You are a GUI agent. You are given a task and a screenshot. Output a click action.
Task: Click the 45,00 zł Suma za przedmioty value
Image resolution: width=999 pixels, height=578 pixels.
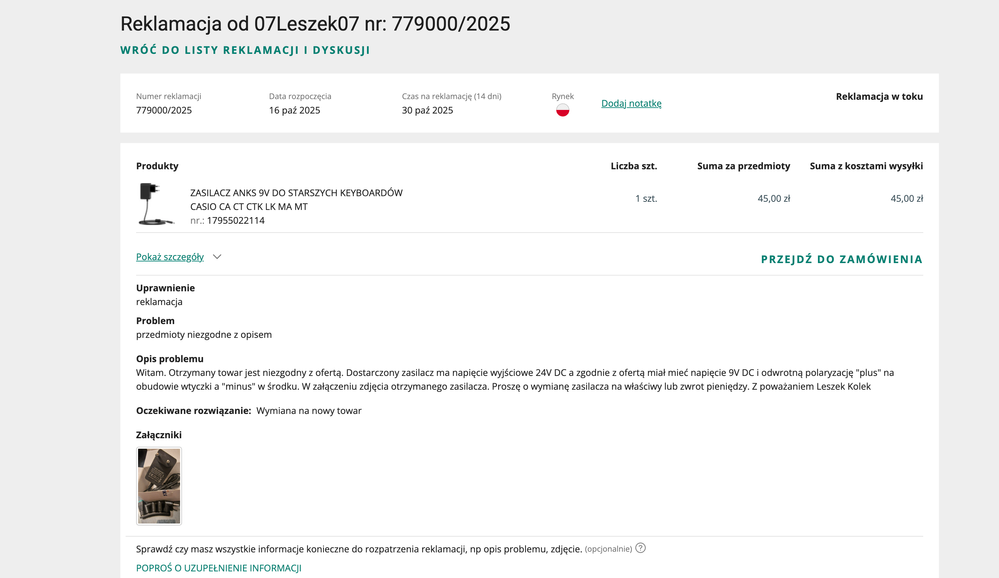[x=773, y=198]
